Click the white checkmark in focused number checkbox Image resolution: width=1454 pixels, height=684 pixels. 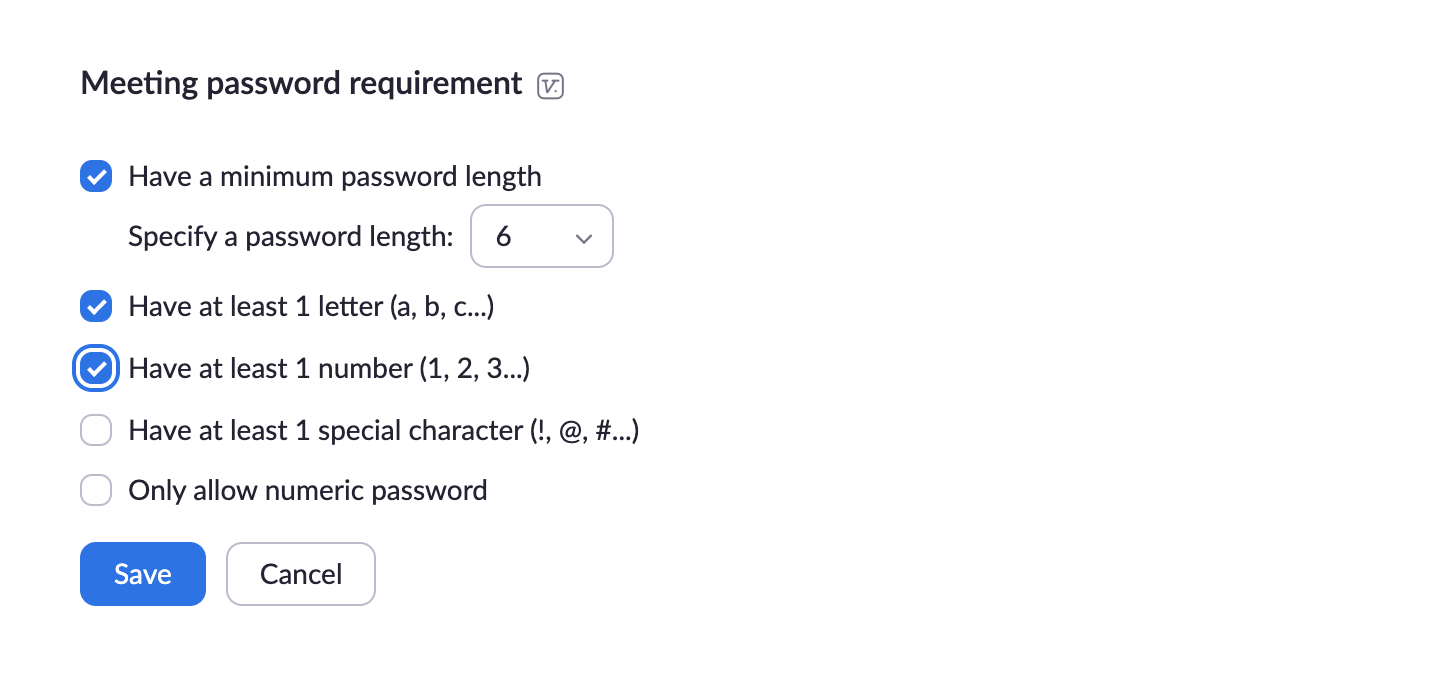click(96, 368)
